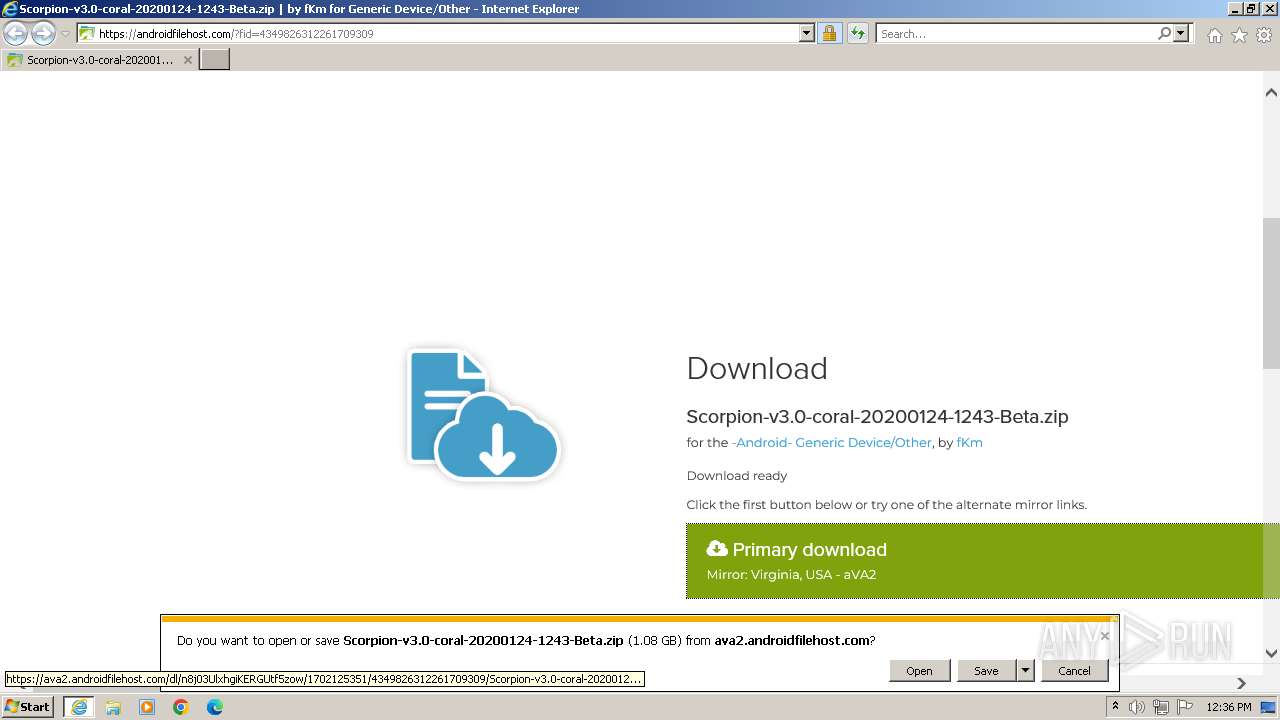This screenshot has width=1280, height=720.
Task: Expand the Save options dropdown arrow
Action: coord(1025,671)
